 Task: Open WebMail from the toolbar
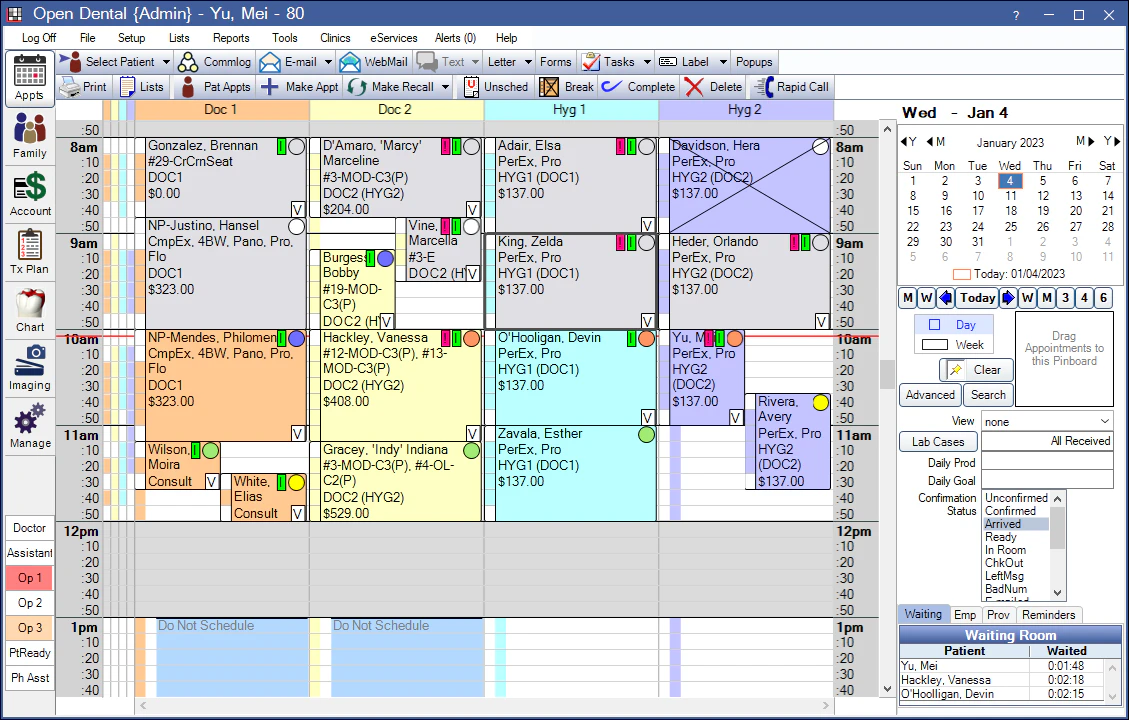[x=373, y=62]
